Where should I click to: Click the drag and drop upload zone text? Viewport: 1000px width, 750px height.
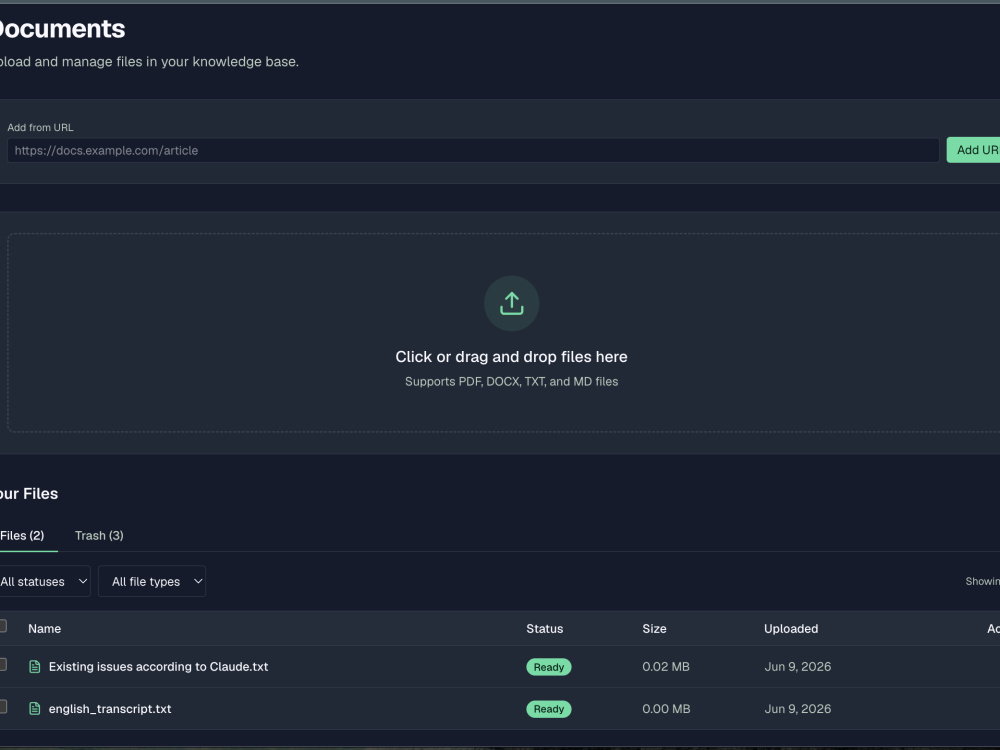tap(511, 357)
